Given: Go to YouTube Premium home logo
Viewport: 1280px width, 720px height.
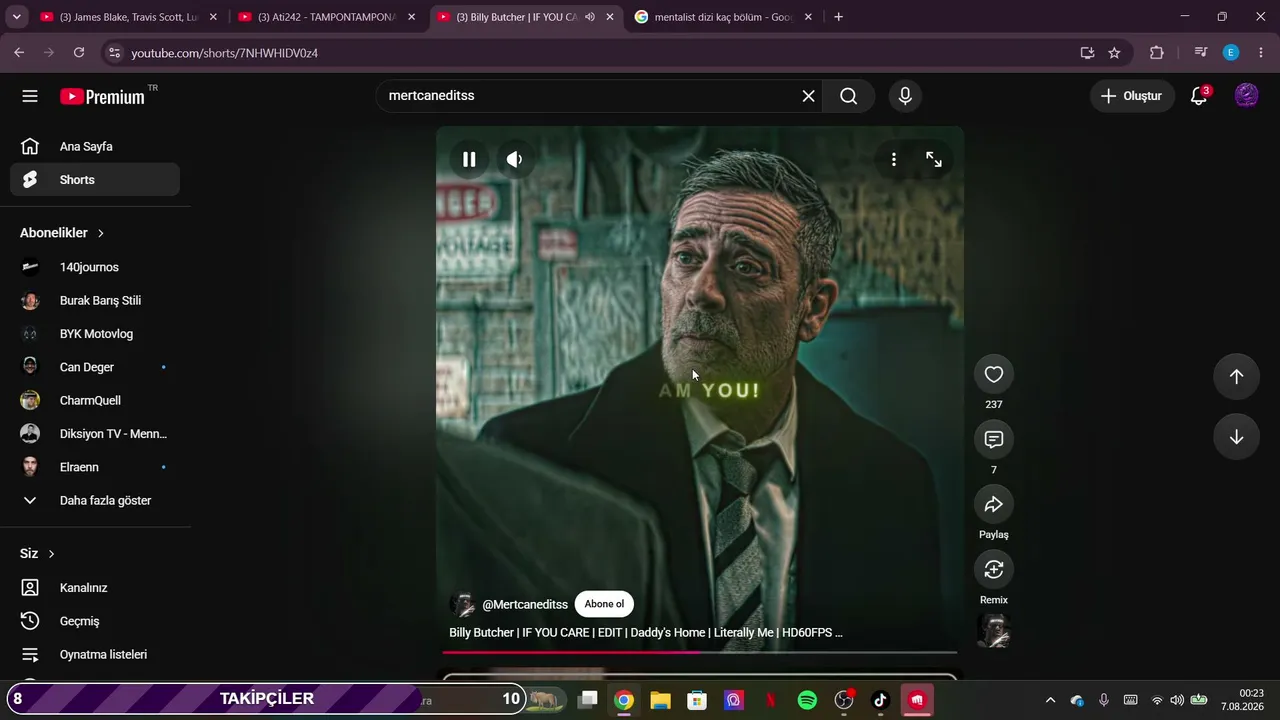Looking at the screenshot, I should tap(103, 96).
